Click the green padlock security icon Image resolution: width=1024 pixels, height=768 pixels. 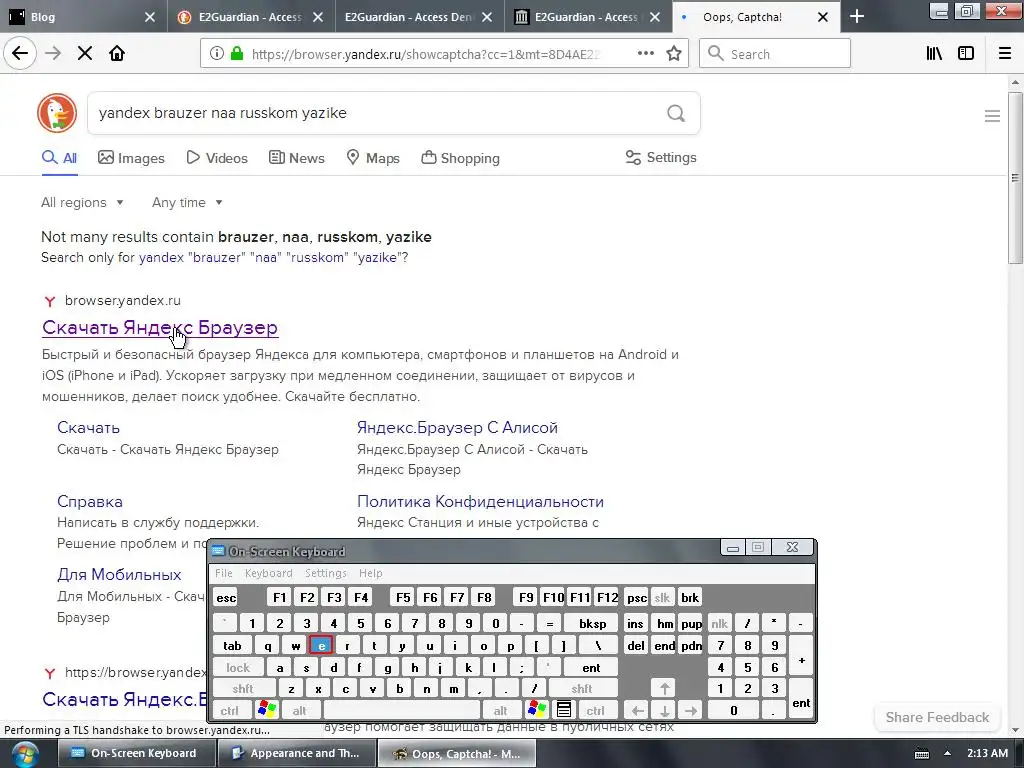click(237, 54)
